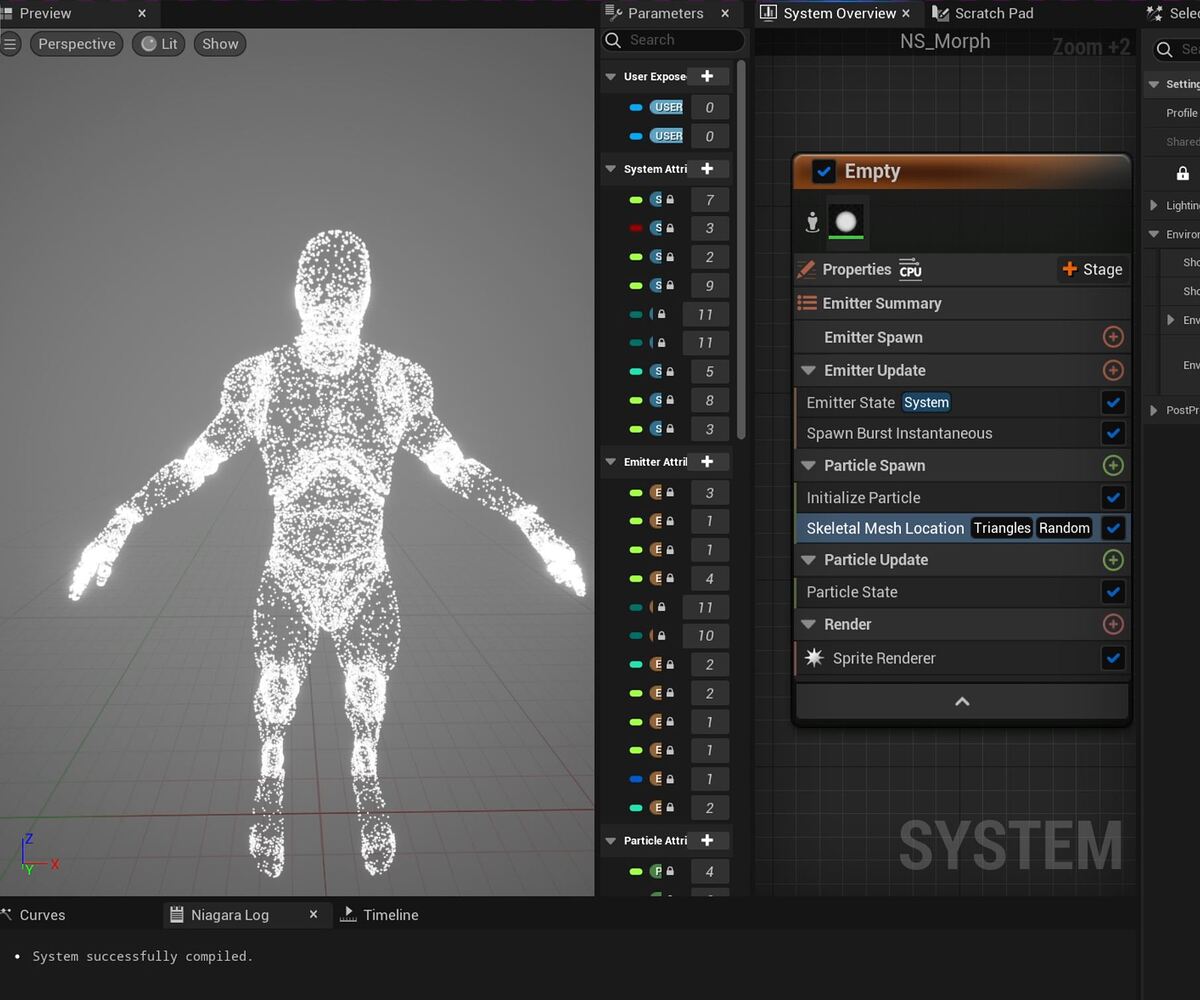This screenshot has width=1200, height=1000.
Task: Click the Parameters search field
Action: point(680,40)
